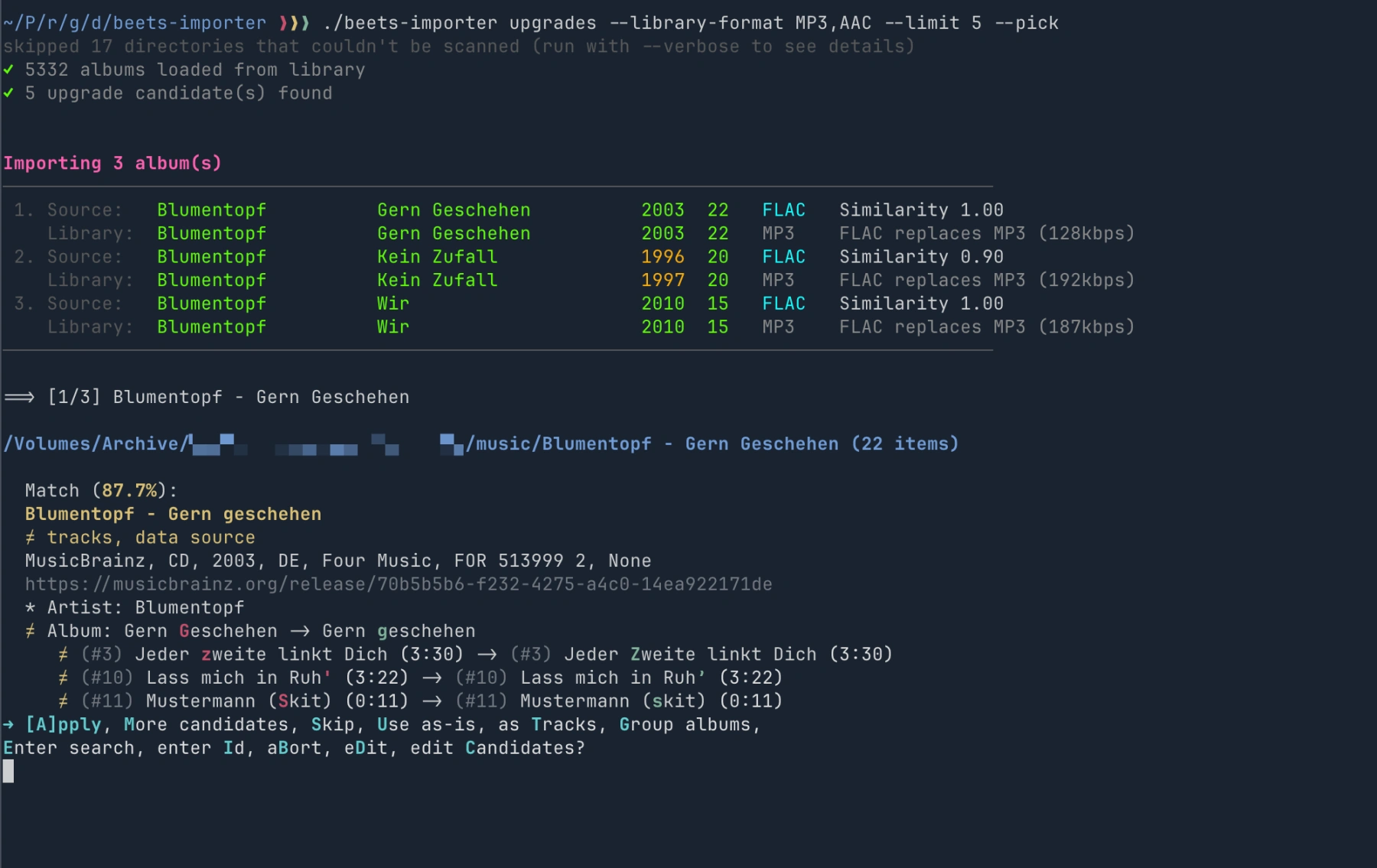
Task: Click the checkmark beside '5332 albums loaded'
Action: [8, 70]
